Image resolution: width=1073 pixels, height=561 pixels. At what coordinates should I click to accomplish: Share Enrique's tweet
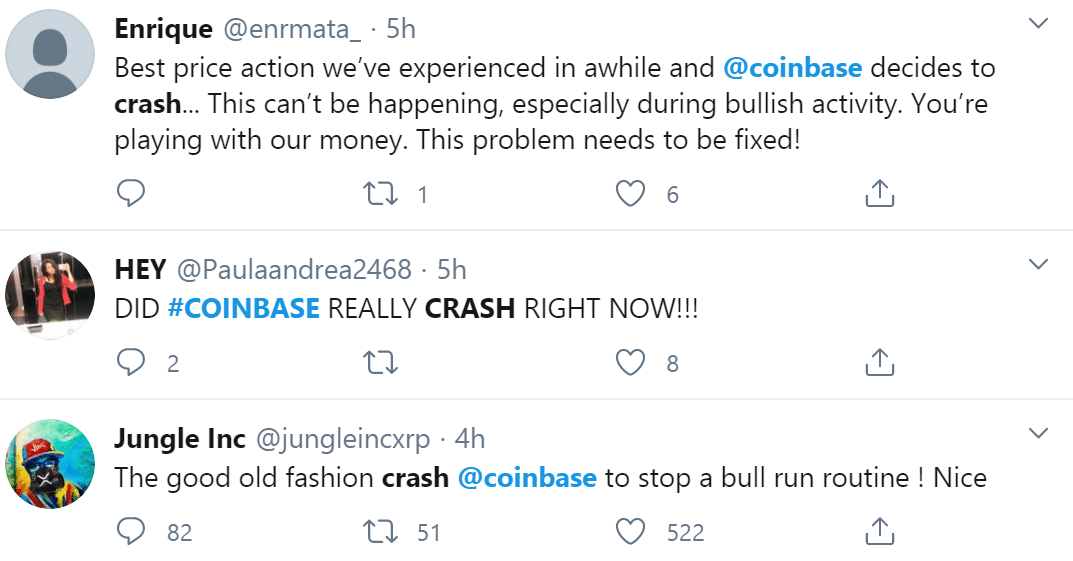click(x=878, y=193)
